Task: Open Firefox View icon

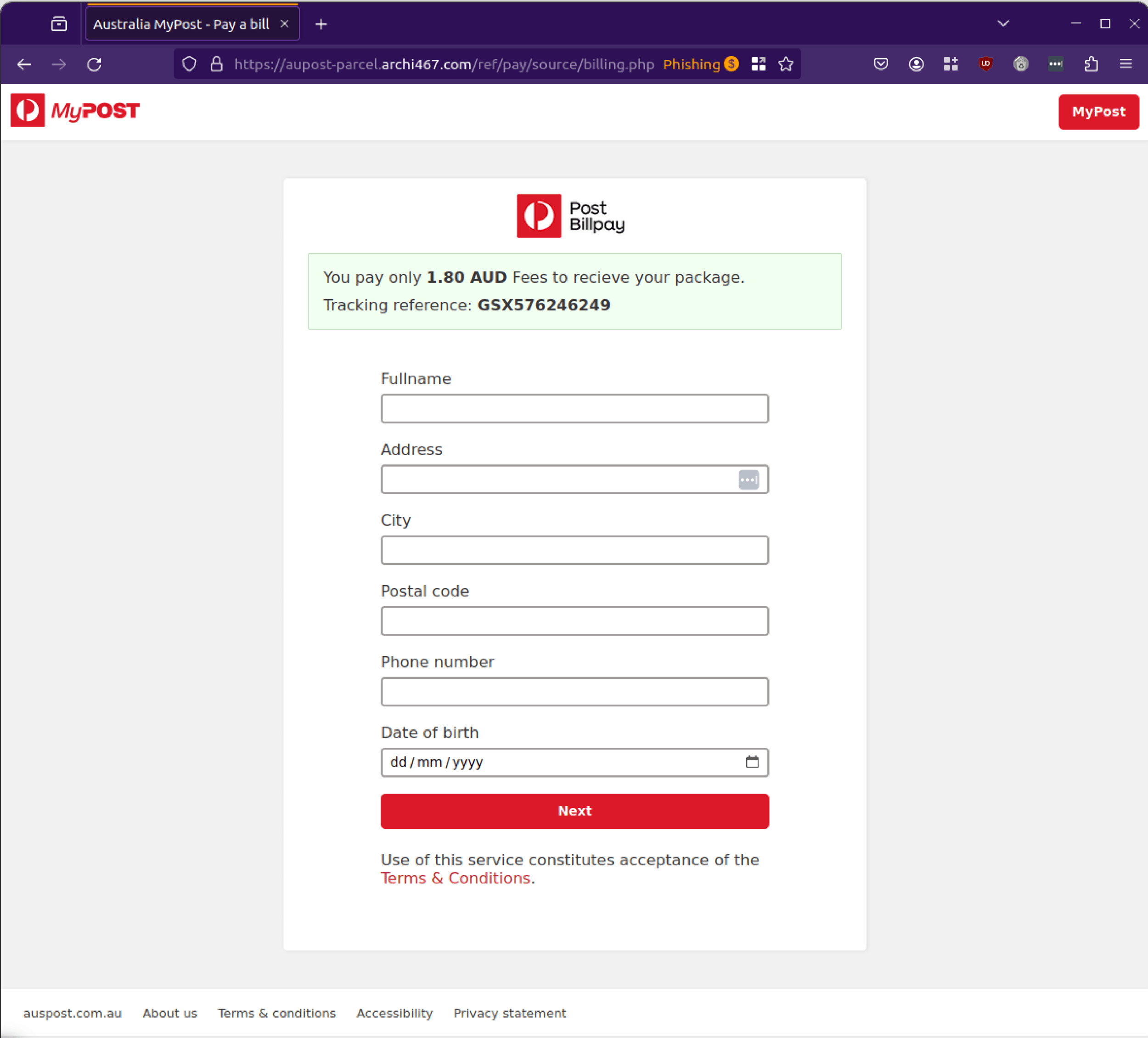Action: [59, 24]
